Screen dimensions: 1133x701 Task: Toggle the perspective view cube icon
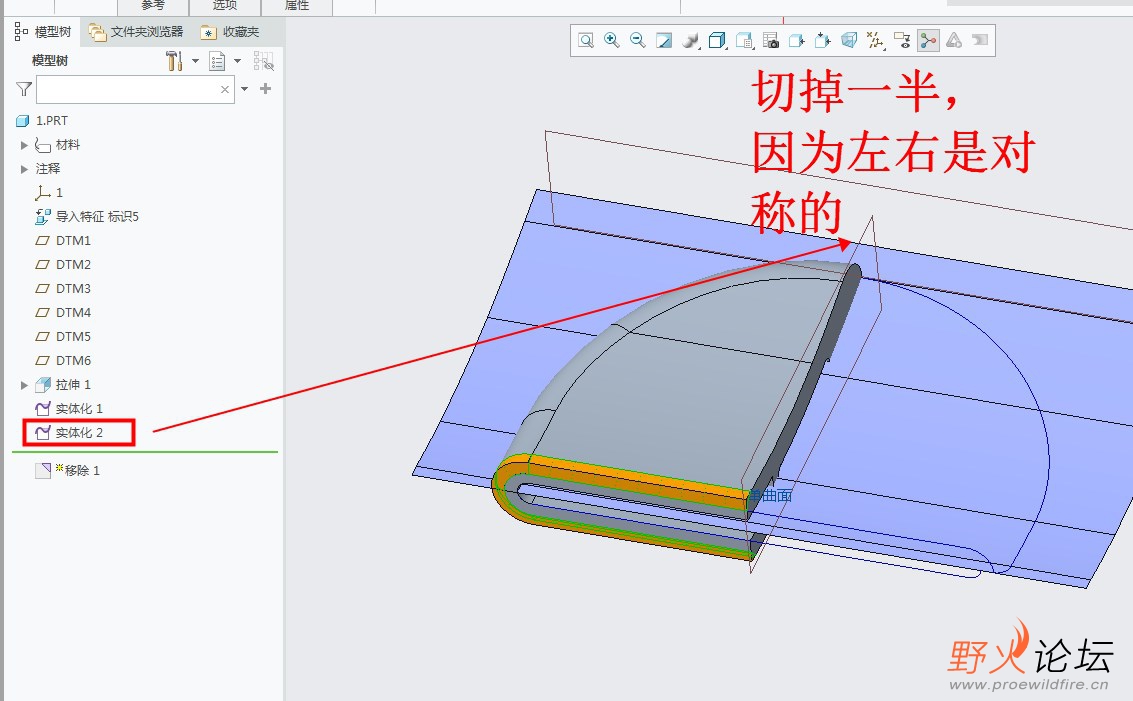pos(849,40)
